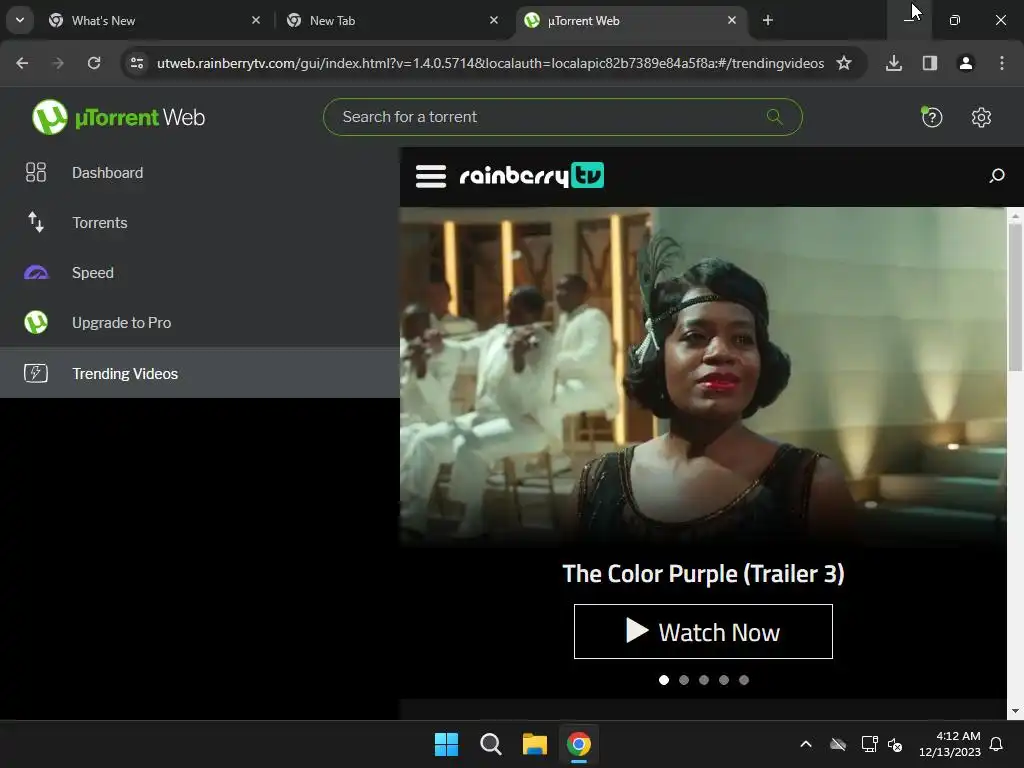
Task: Open uTorrent settings gear
Action: (981, 118)
